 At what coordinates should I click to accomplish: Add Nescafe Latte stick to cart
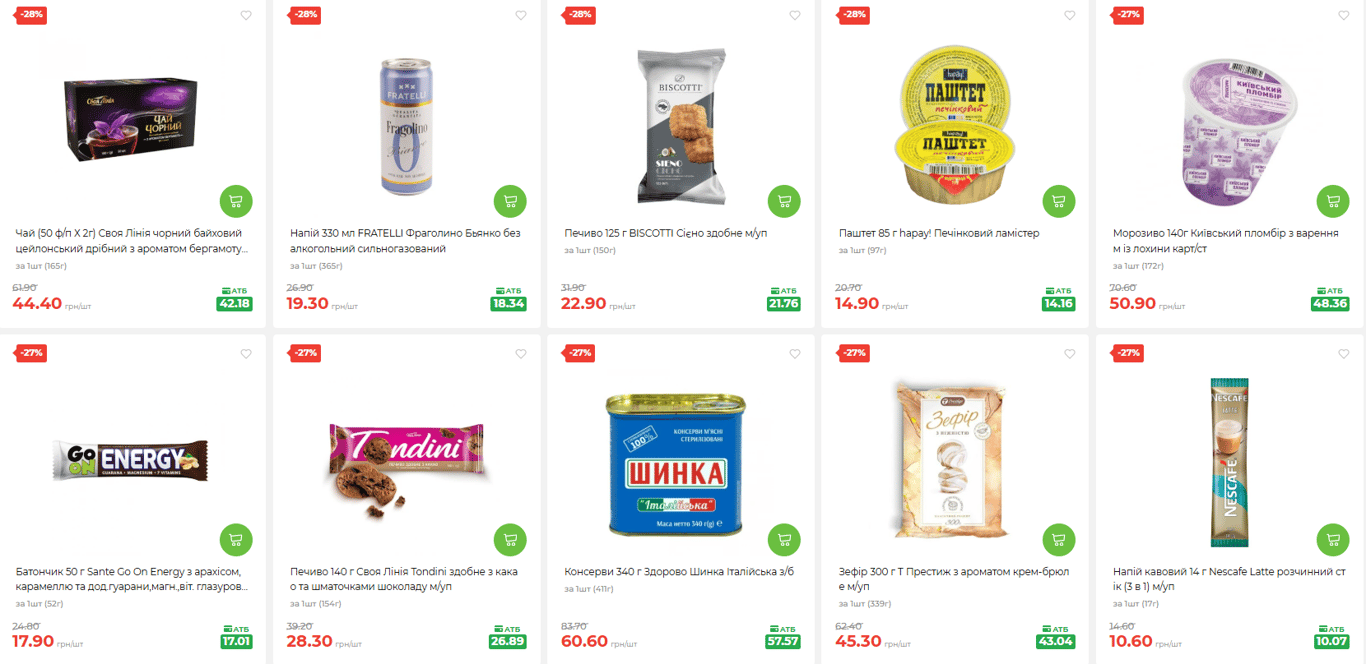[x=1333, y=539]
